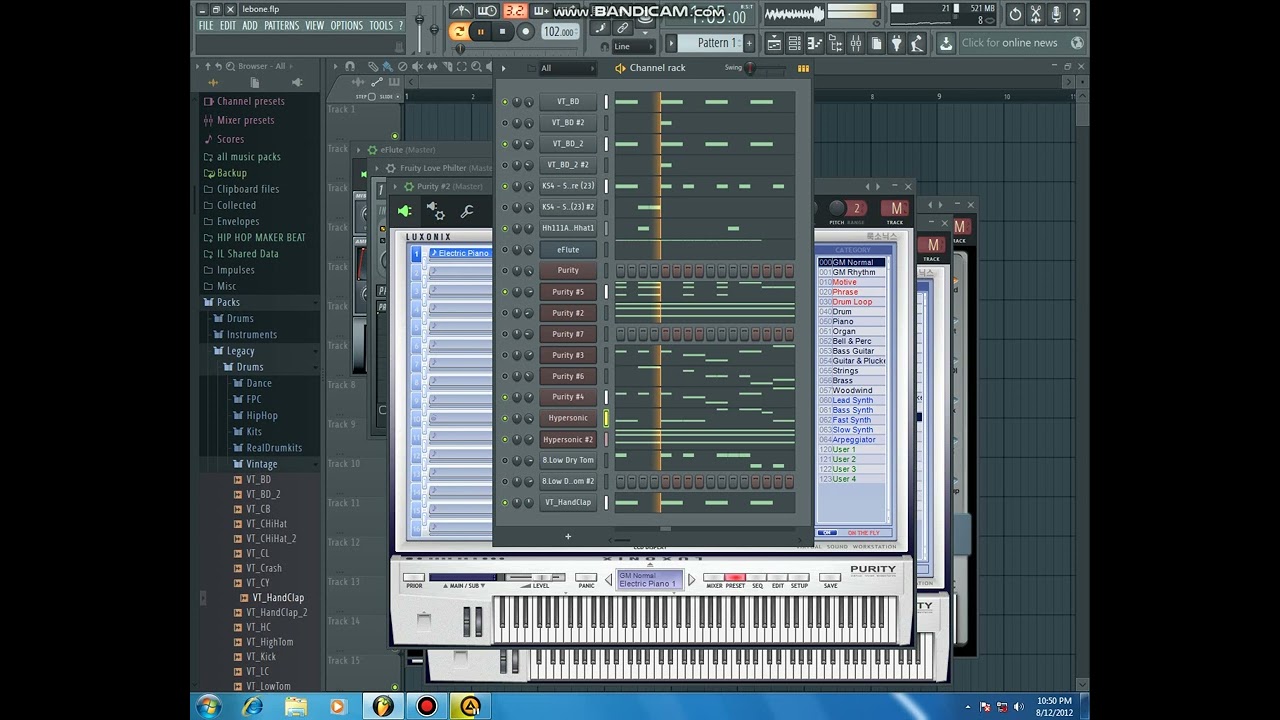Click the tempo field showing 102.000
Image resolution: width=1280 pixels, height=720 pixels.
click(558, 31)
